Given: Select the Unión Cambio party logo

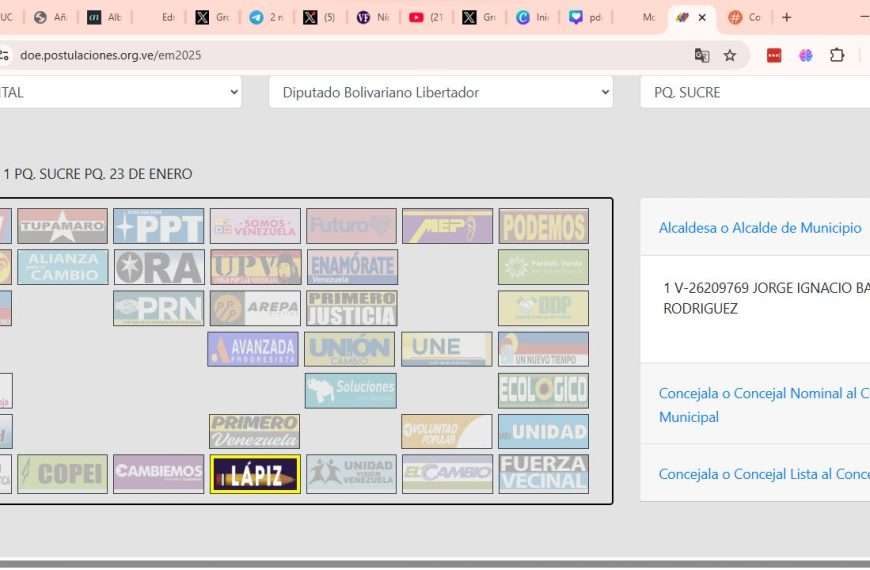Looking at the screenshot, I should [350, 349].
